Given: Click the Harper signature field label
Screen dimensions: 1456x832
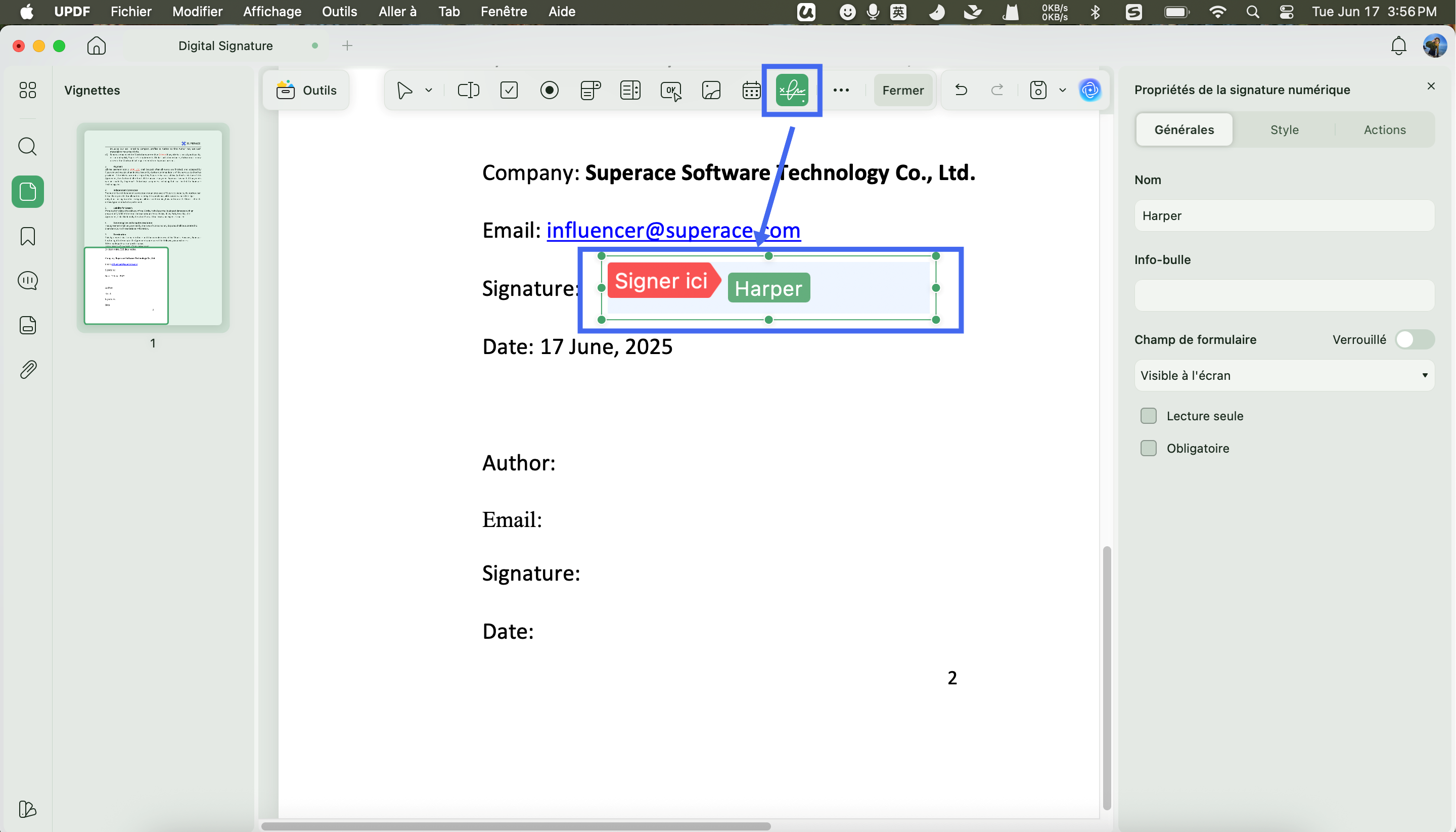Looking at the screenshot, I should [768, 288].
